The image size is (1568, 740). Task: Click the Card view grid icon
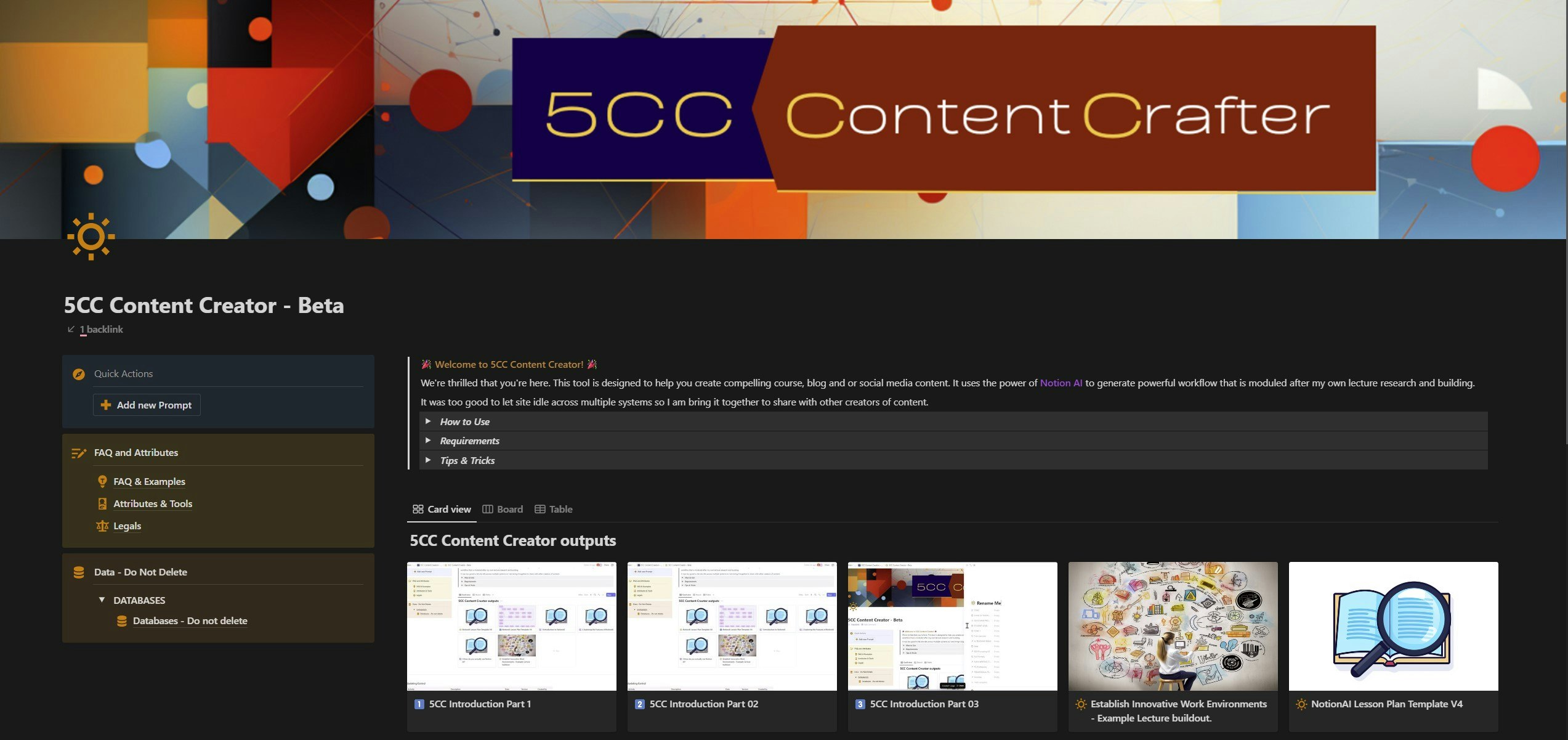[x=418, y=510]
